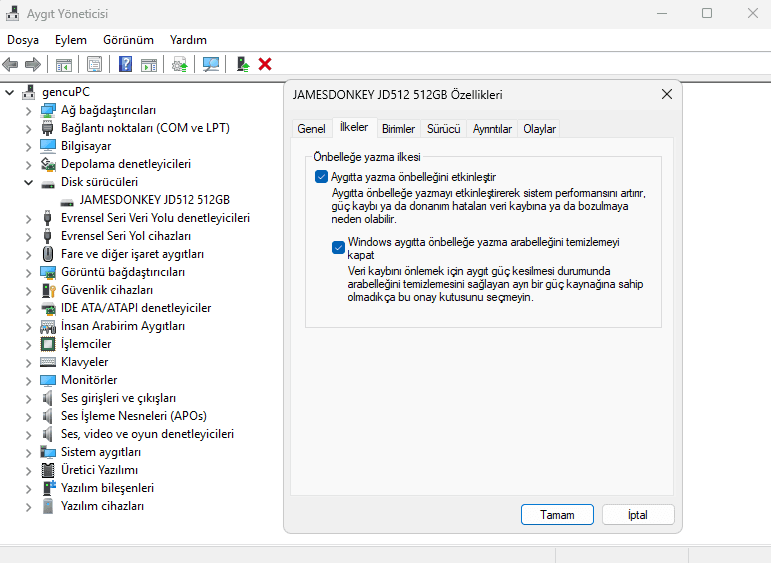Click the Bağlantı noktaları port icon
This screenshot has width=771, height=563.
click(x=47, y=128)
